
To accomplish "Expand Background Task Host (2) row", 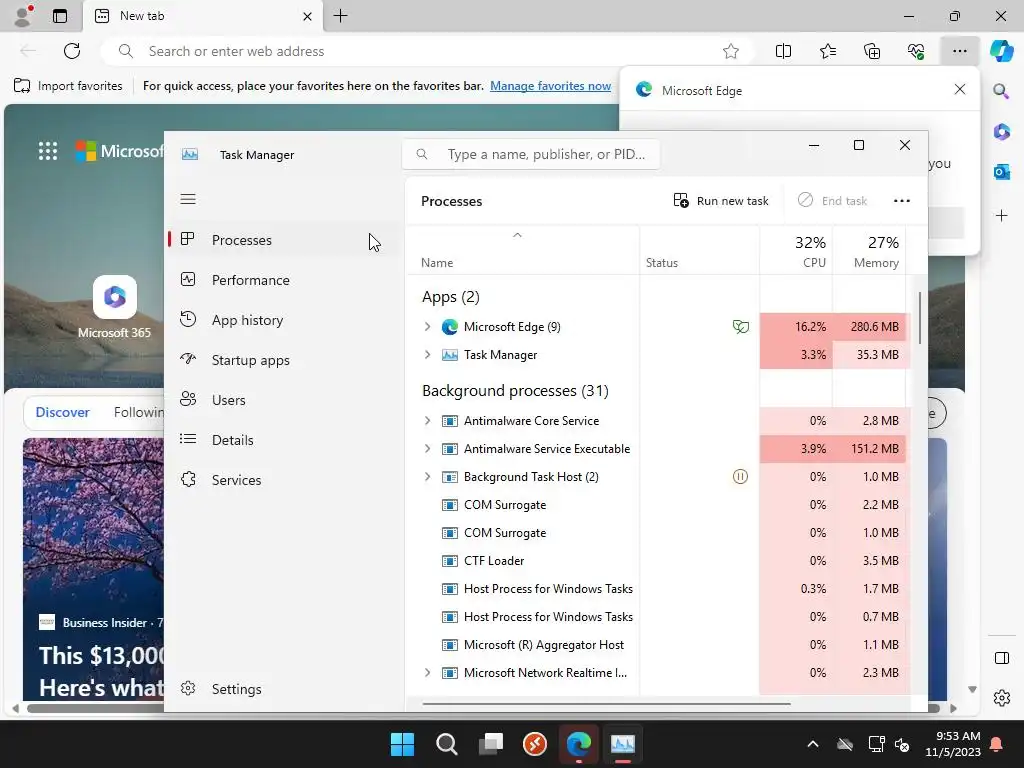I will click(428, 477).
